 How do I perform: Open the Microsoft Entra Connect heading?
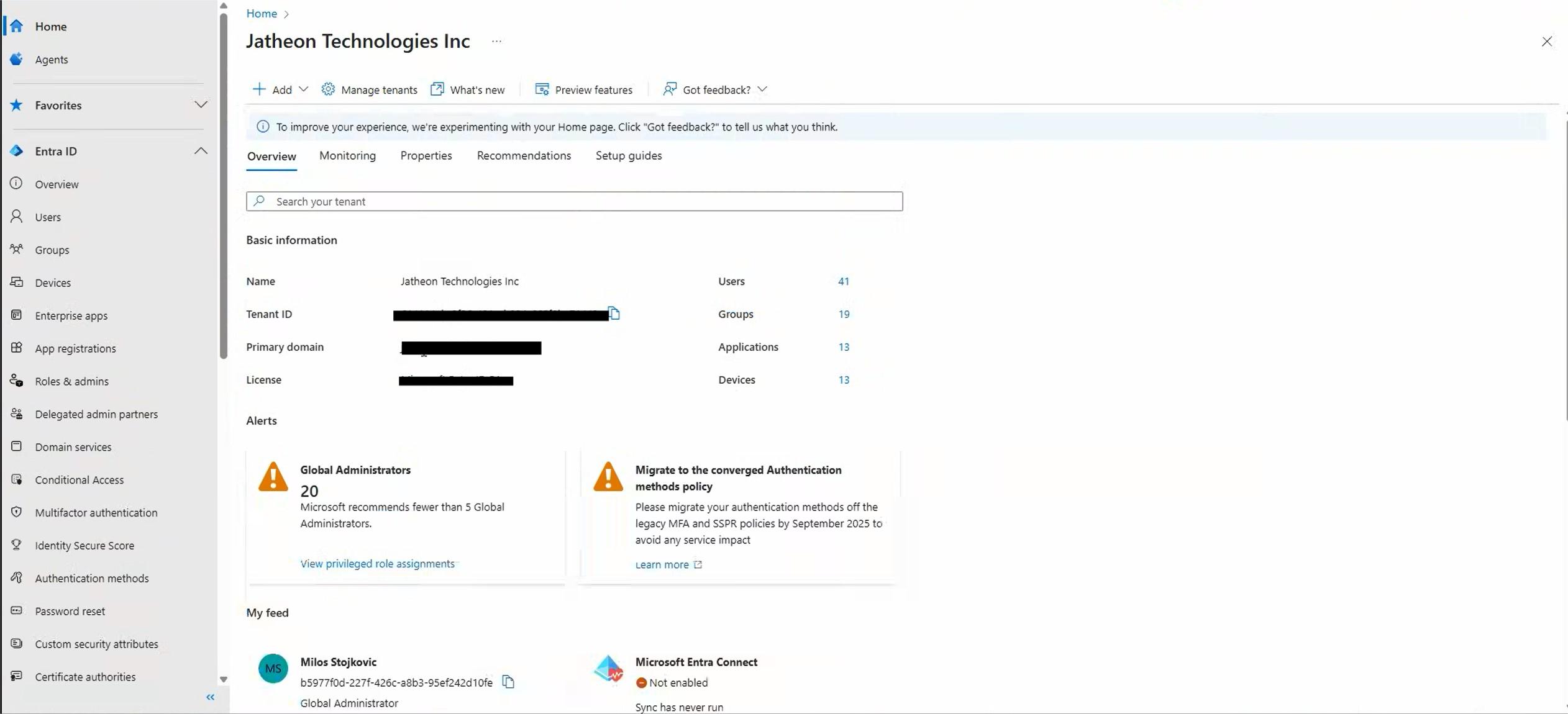(696, 662)
